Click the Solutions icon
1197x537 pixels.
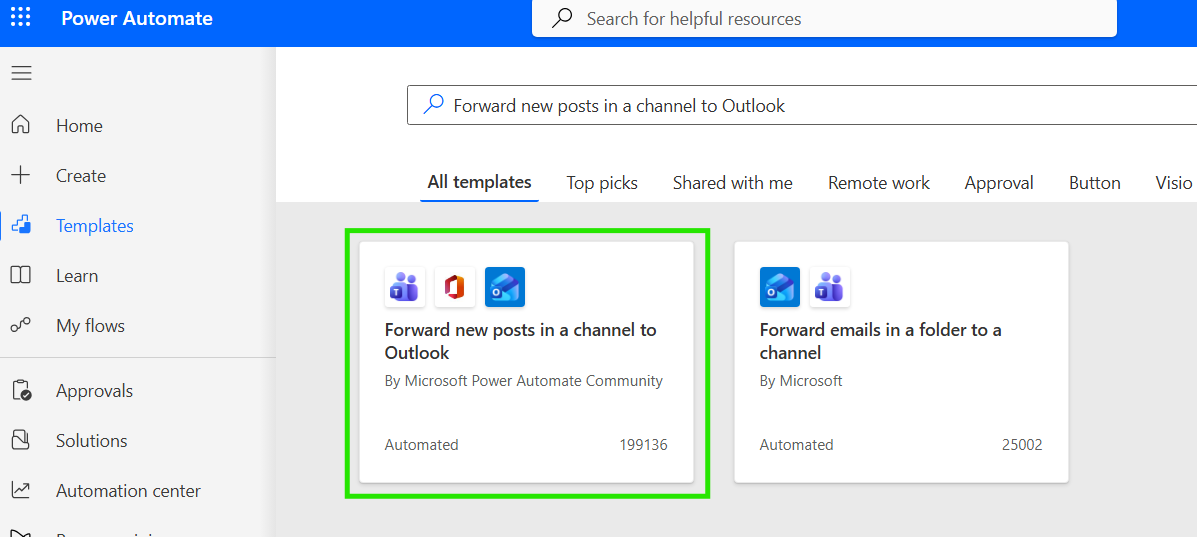point(21,441)
